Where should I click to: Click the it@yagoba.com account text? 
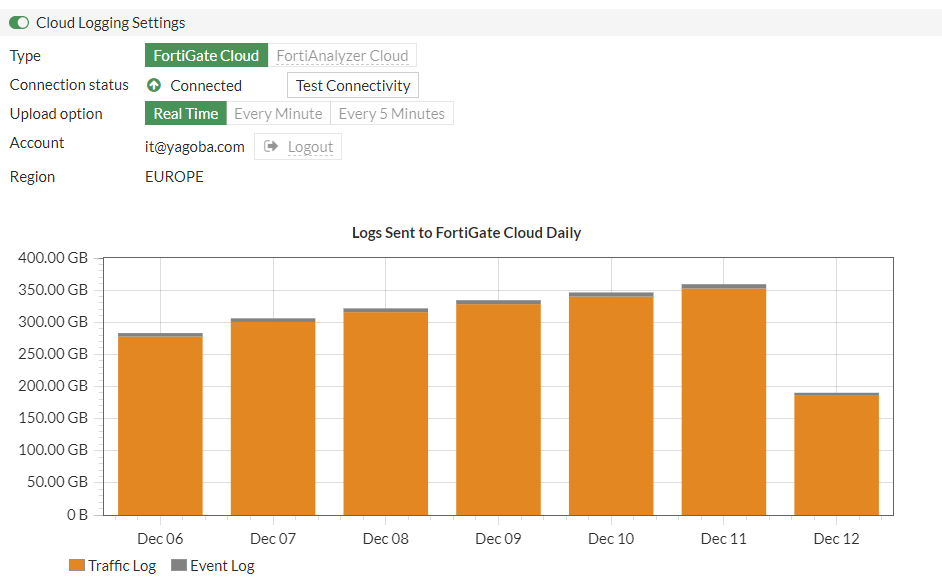coord(195,147)
